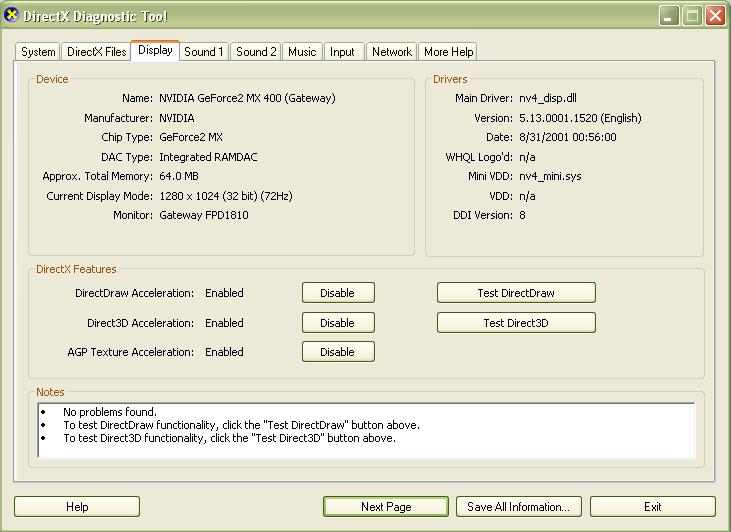Screen dimensions: 731x532
Task: Click the Test Direct3D button
Action: coord(516,323)
